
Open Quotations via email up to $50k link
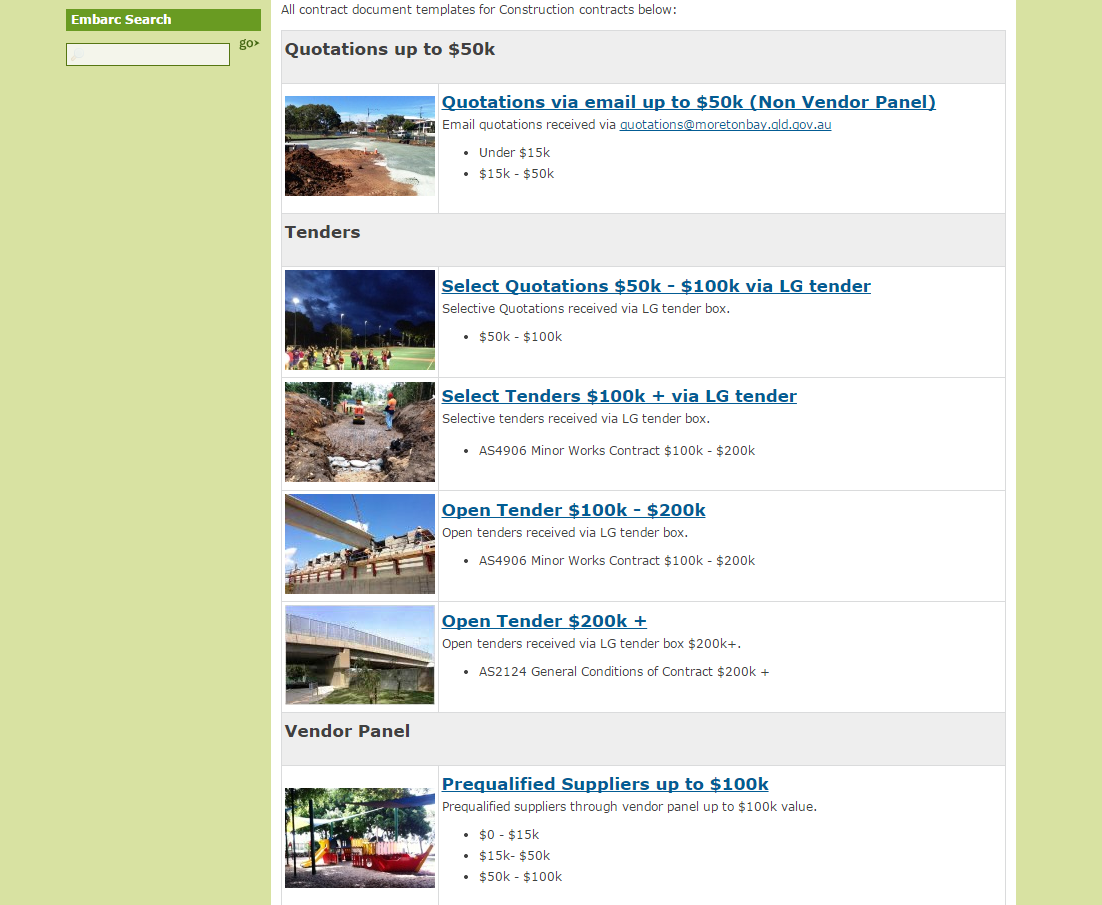[688, 102]
